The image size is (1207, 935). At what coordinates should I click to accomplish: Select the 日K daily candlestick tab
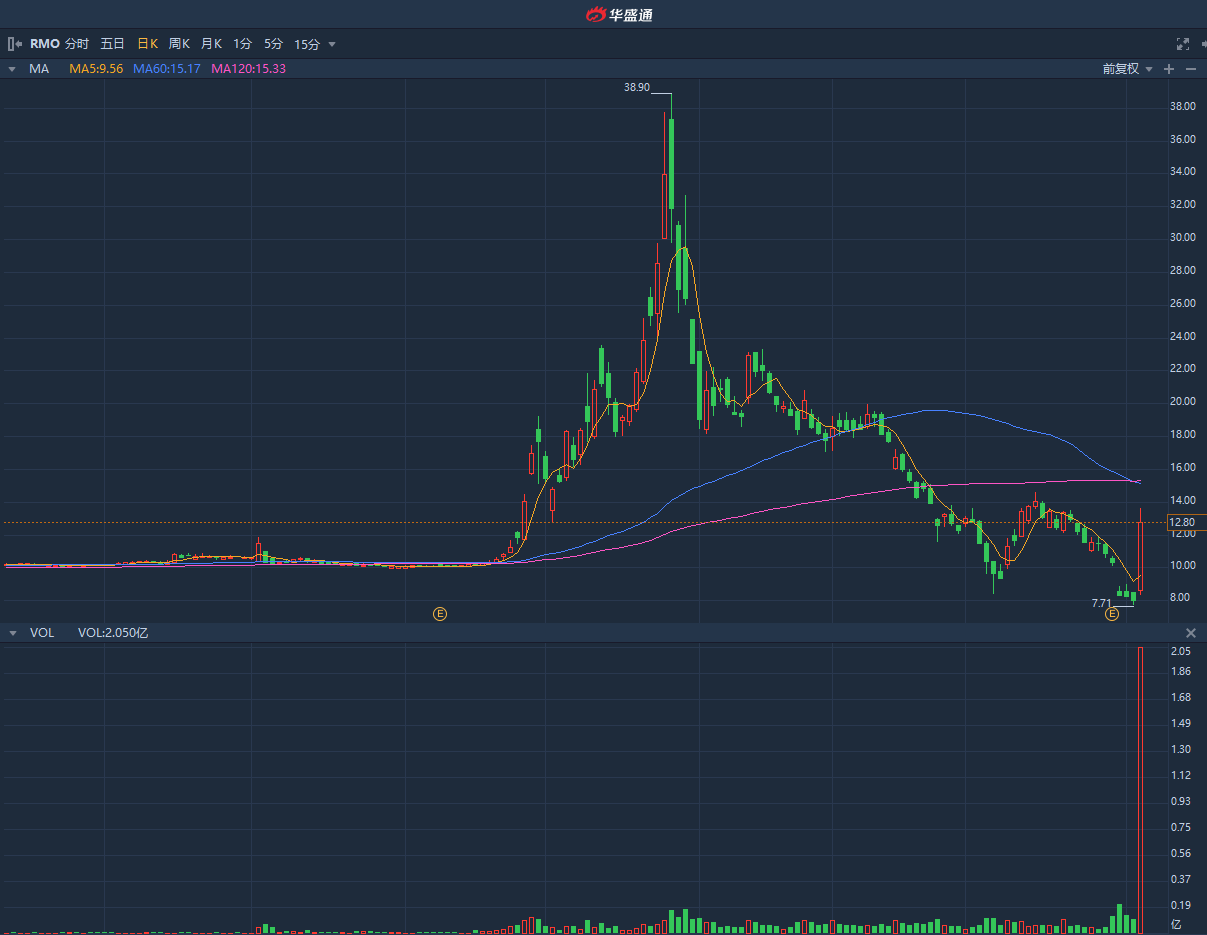click(x=148, y=44)
